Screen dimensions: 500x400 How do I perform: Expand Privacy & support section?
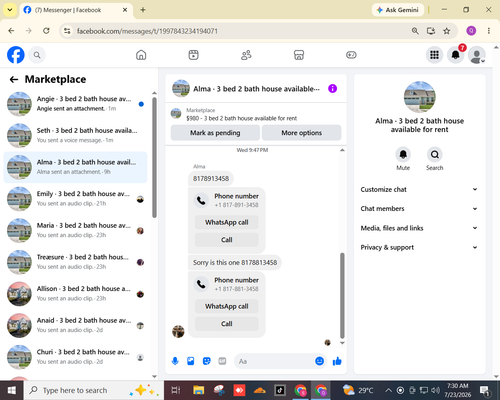pos(419,247)
